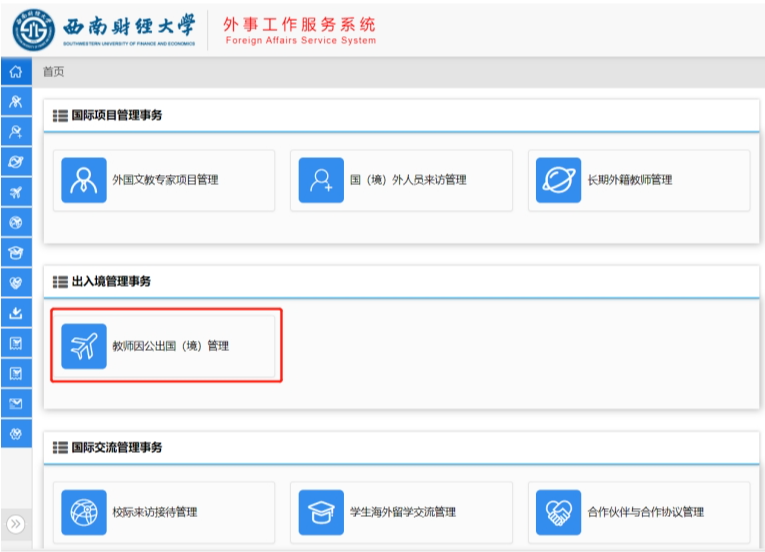
Task: Click the topmost person icon in the left sidebar
Action: point(15,102)
